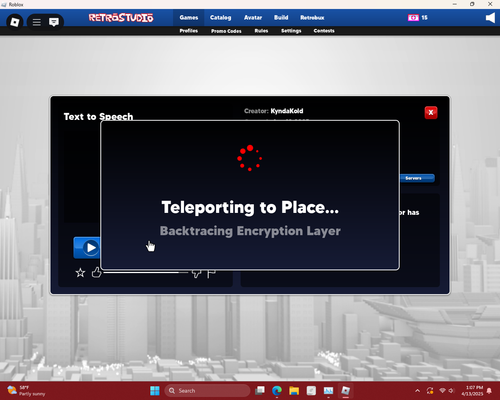500x400 pixels.
Task: Click Backtracing Encryption Layer status text
Action: [250, 231]
